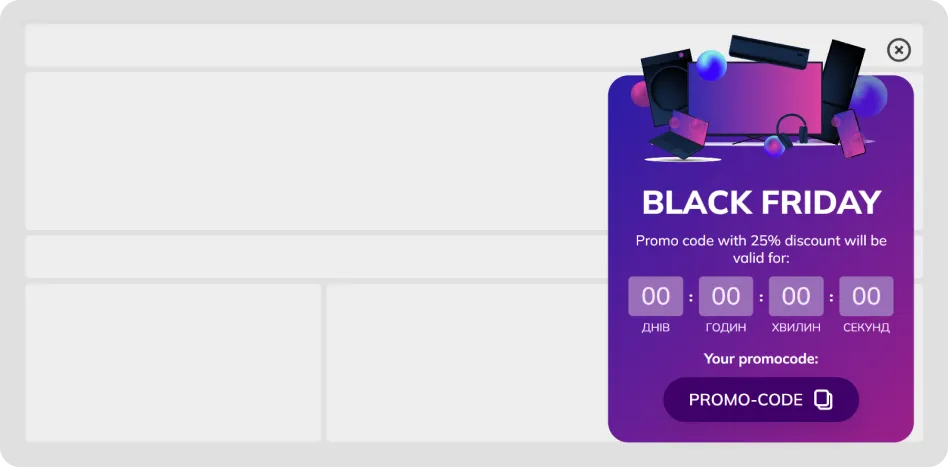This screenshot has width=948, height=467.
Task: Click the seconds countdown box
Action: (866, 296)
